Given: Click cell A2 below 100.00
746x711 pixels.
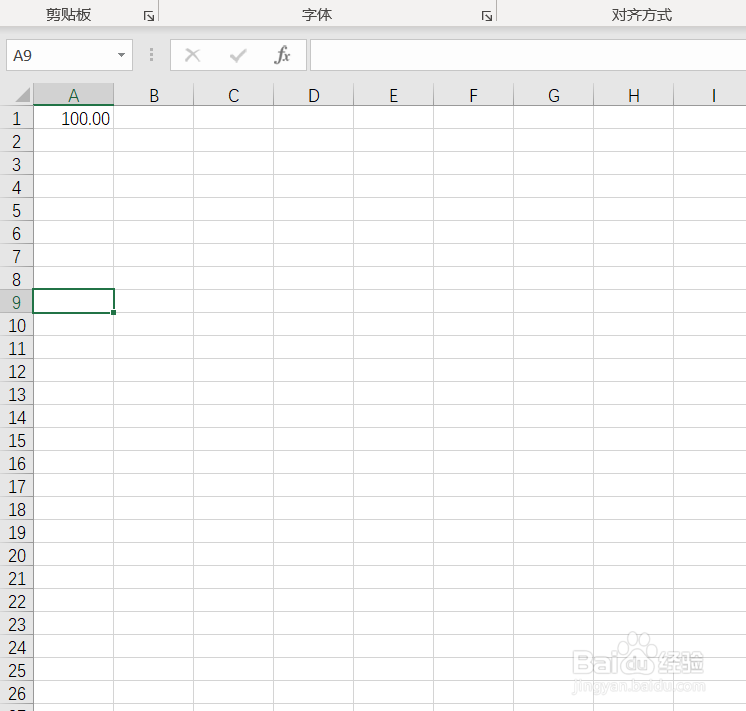Looking at the screenshot, I should click(x=73, y=141).
